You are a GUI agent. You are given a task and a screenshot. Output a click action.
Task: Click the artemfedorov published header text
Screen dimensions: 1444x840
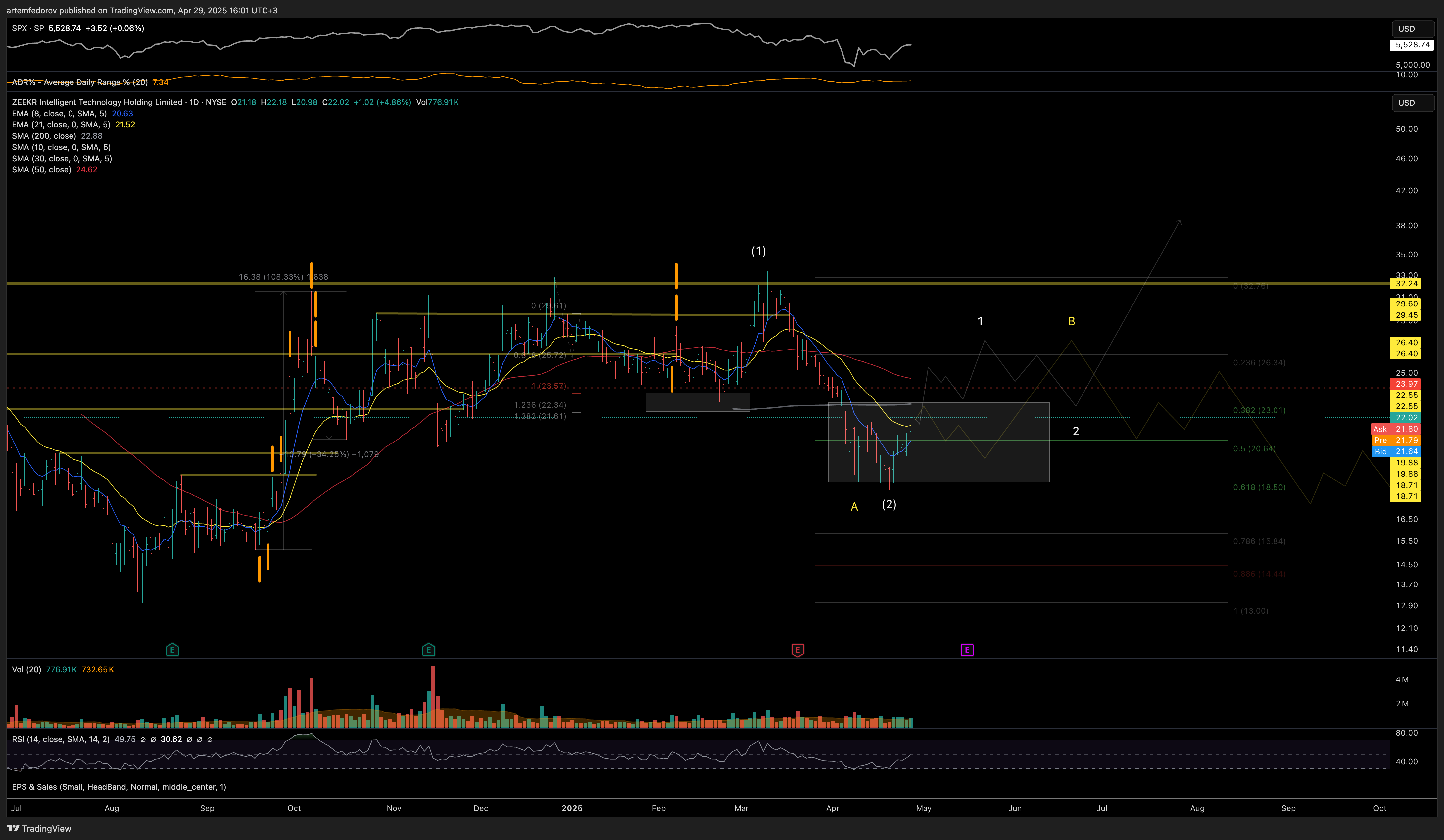[x=142, y=10]
